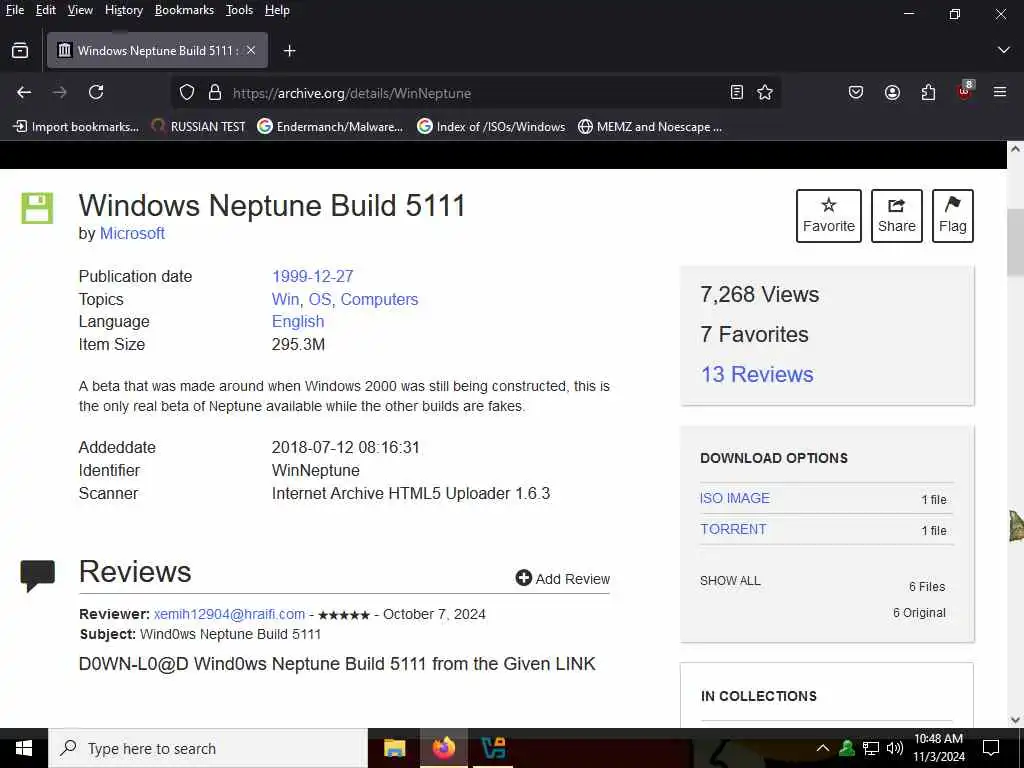Screen dimensions: 1024x768
Task: Go back to the previous page
Action: click(x=24, y=93)
